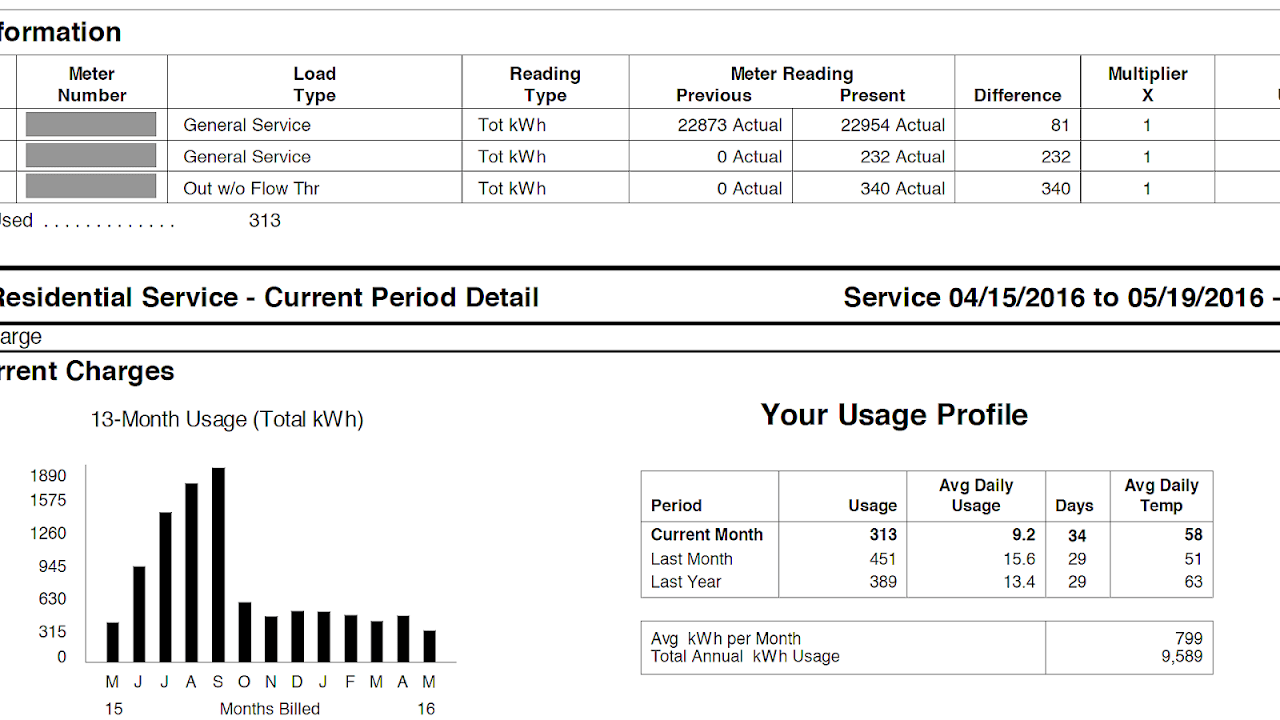1280x720 pixels.
Task: Select the "Last Year" row label
Action: [686, 582]
